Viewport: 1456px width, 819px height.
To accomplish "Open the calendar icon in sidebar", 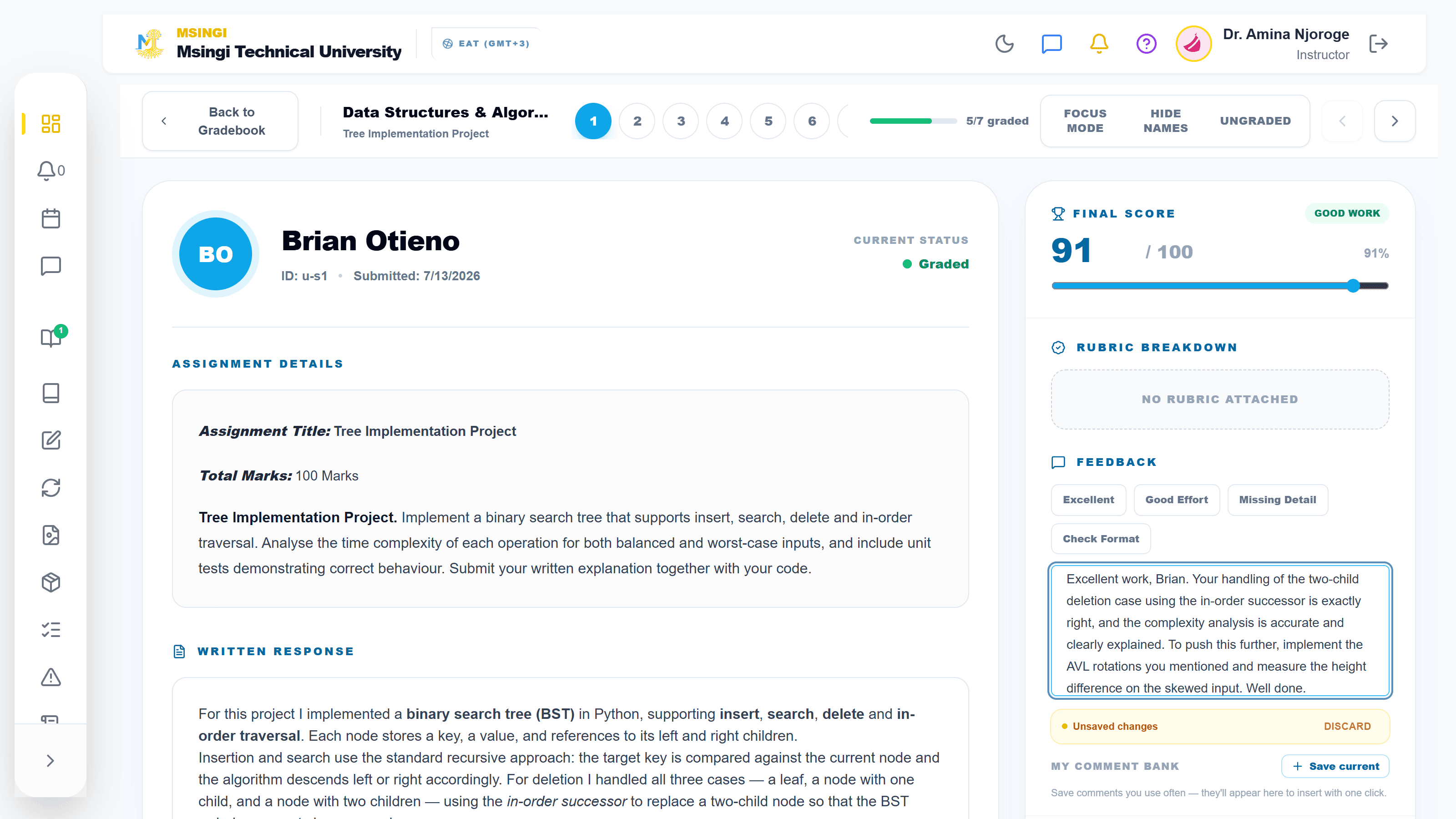I will (x=51, y=218).
